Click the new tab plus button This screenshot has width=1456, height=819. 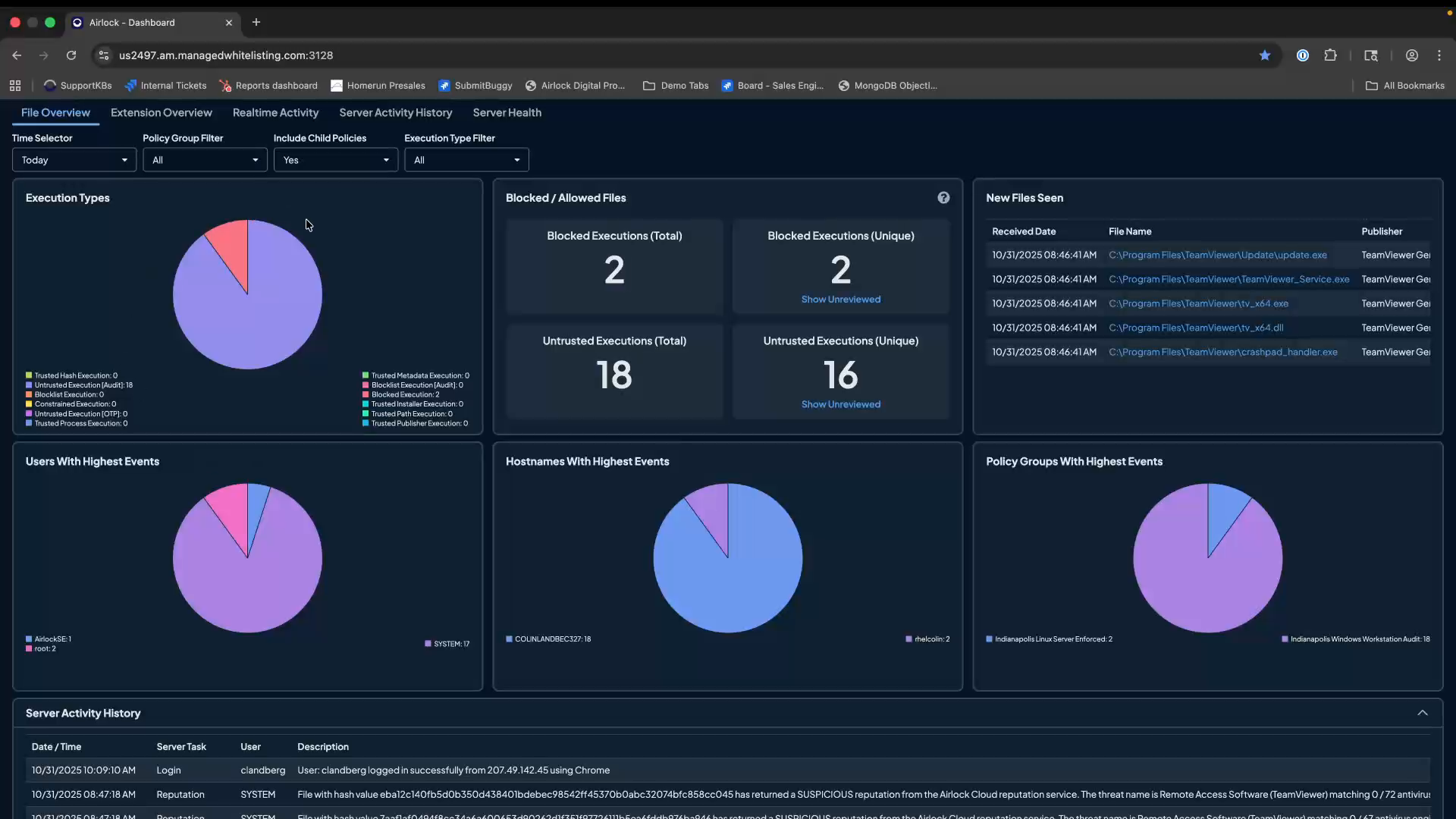click(256, 22)
